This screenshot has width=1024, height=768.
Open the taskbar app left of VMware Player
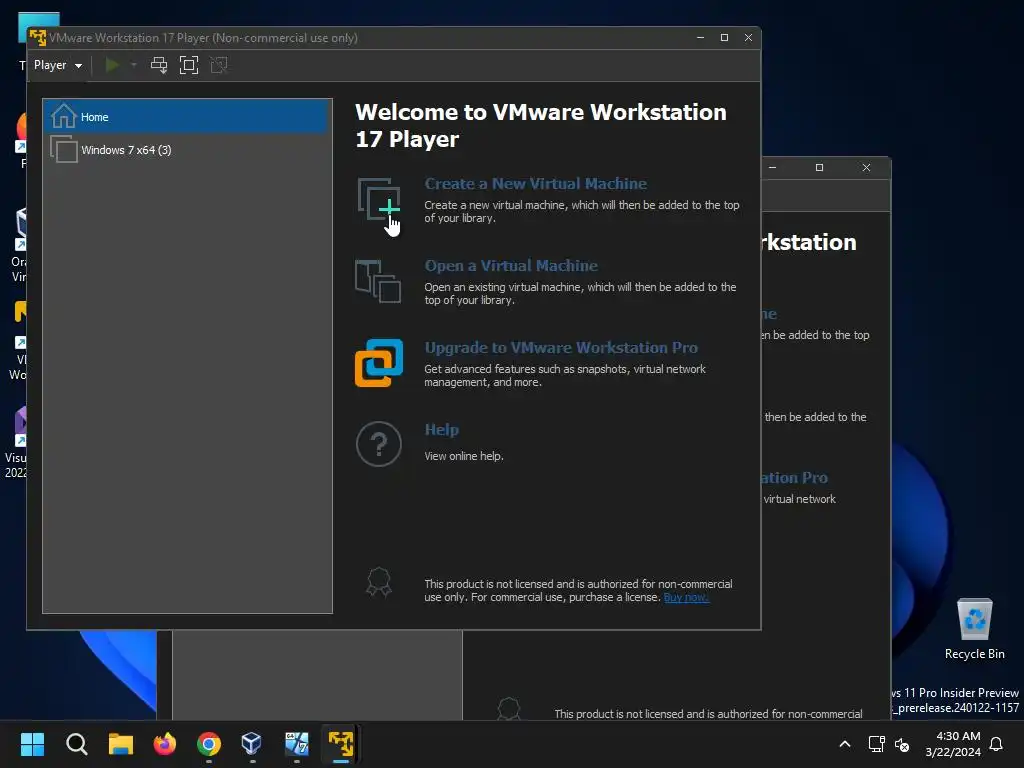coord(296,744)
